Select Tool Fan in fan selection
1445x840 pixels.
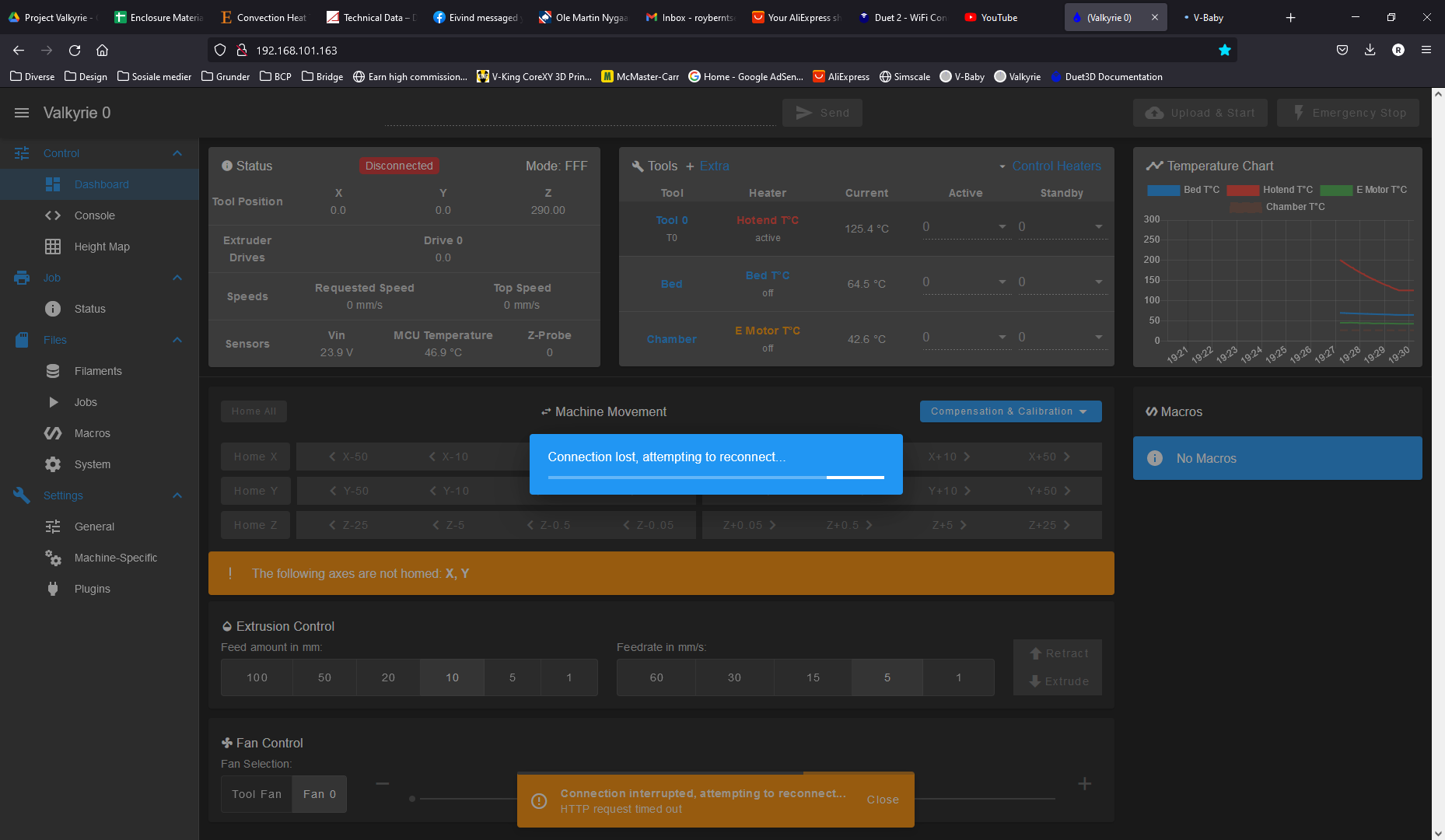coord(257,794)
